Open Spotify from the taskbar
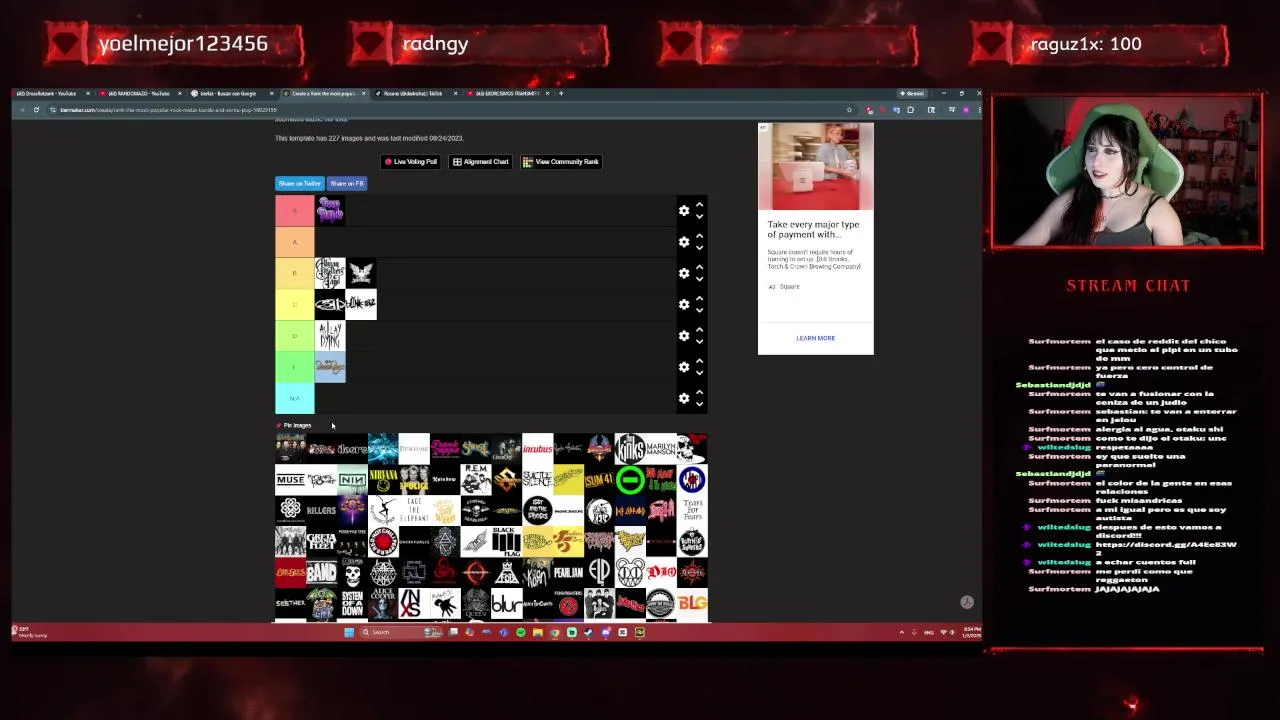1280x720 pixels. pyautogui.click(x=520, y=632)
